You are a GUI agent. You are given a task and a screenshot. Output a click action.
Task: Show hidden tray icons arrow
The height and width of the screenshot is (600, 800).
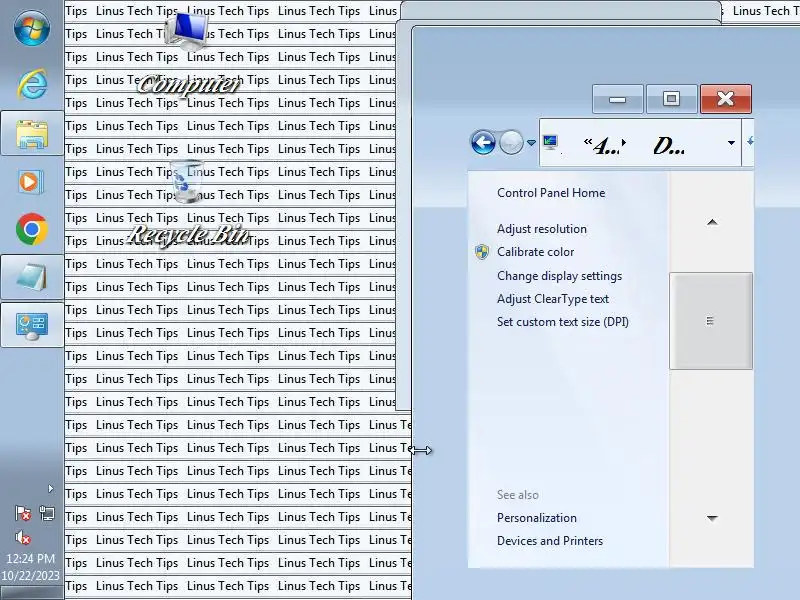51,489
